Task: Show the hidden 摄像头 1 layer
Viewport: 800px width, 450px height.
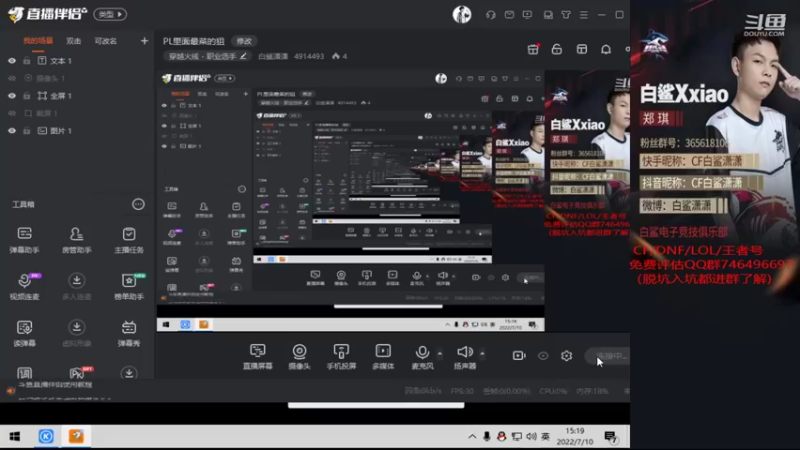Action: 12,78
